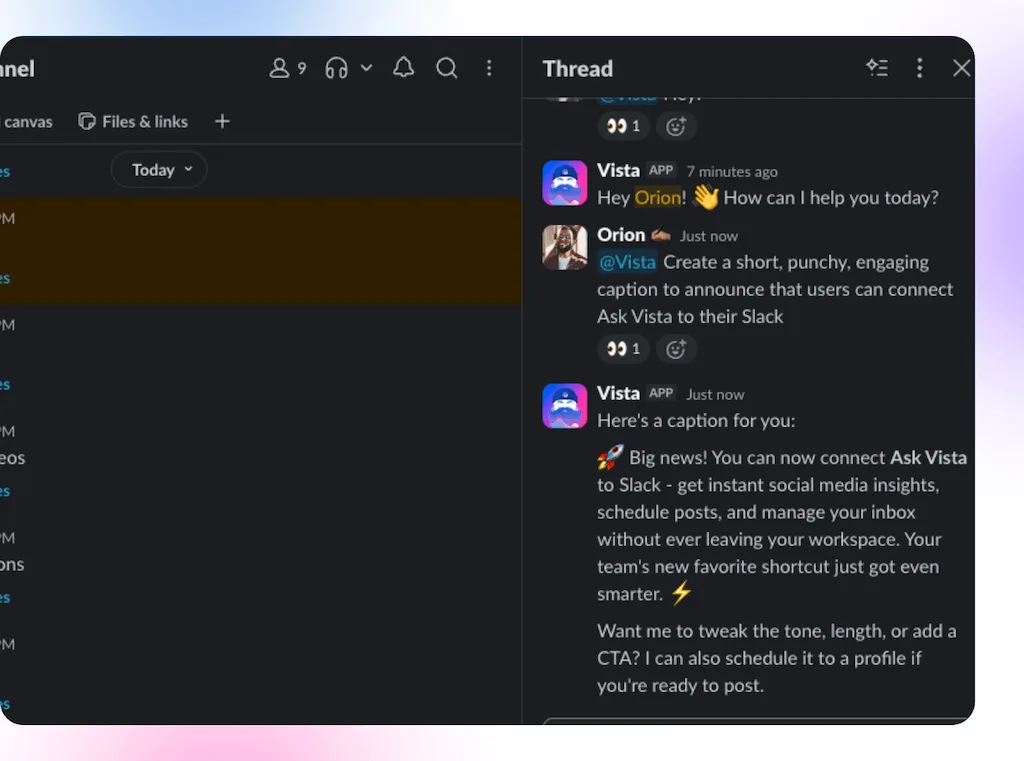Expand the huddle options chevron

click(366, 68)
